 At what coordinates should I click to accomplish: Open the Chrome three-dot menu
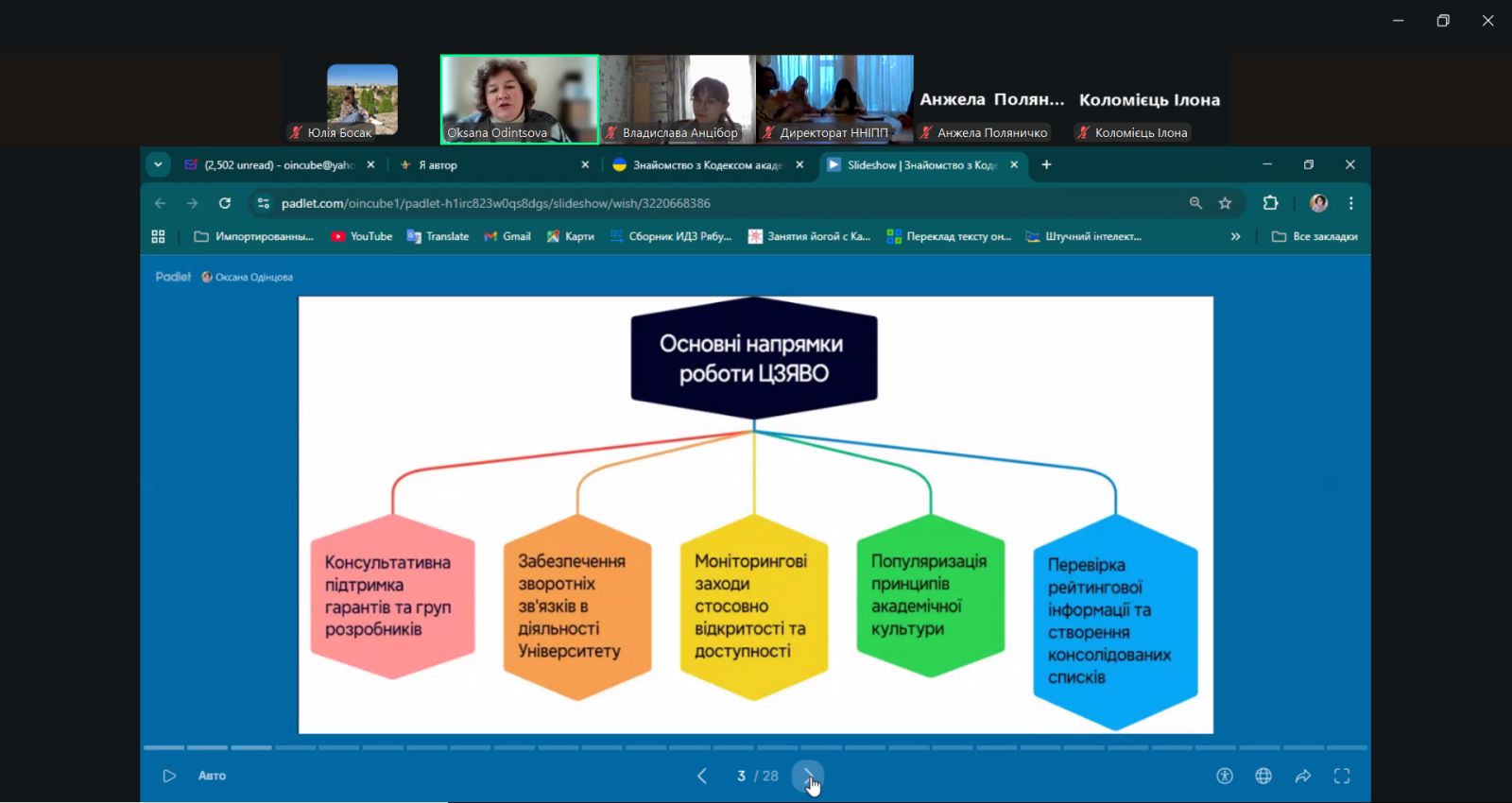tap(1351, 203)
